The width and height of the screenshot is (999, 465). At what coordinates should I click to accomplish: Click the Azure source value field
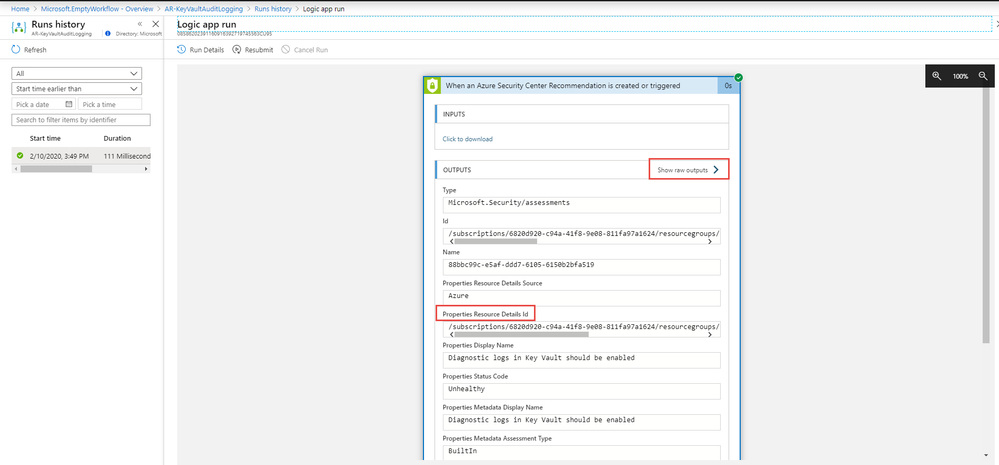pyautogui.click(x=581, y=297)
